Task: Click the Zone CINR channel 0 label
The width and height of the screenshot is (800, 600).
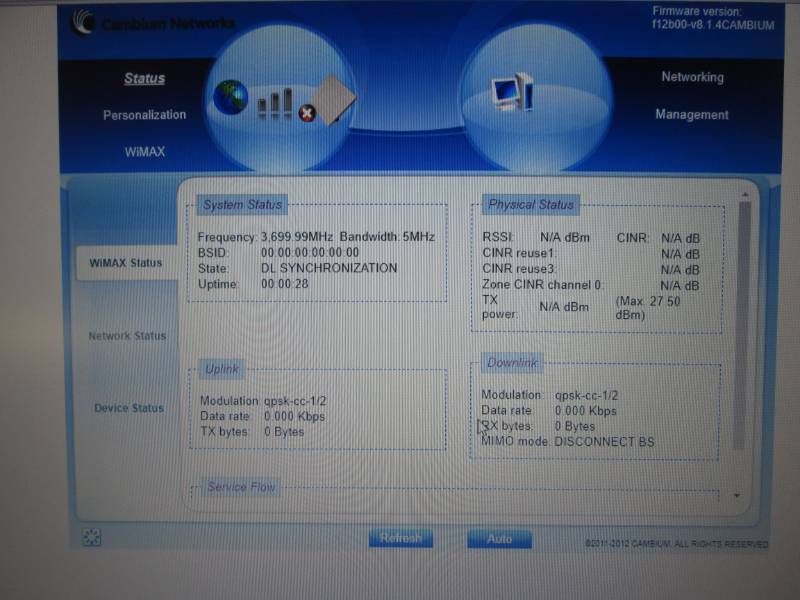Action: point(542,285)
